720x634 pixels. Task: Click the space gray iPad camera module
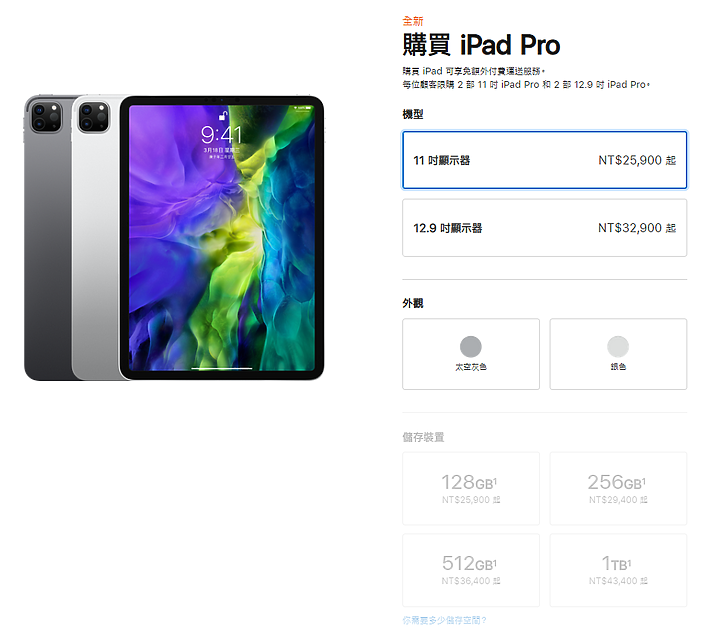[x=46, y=118]
